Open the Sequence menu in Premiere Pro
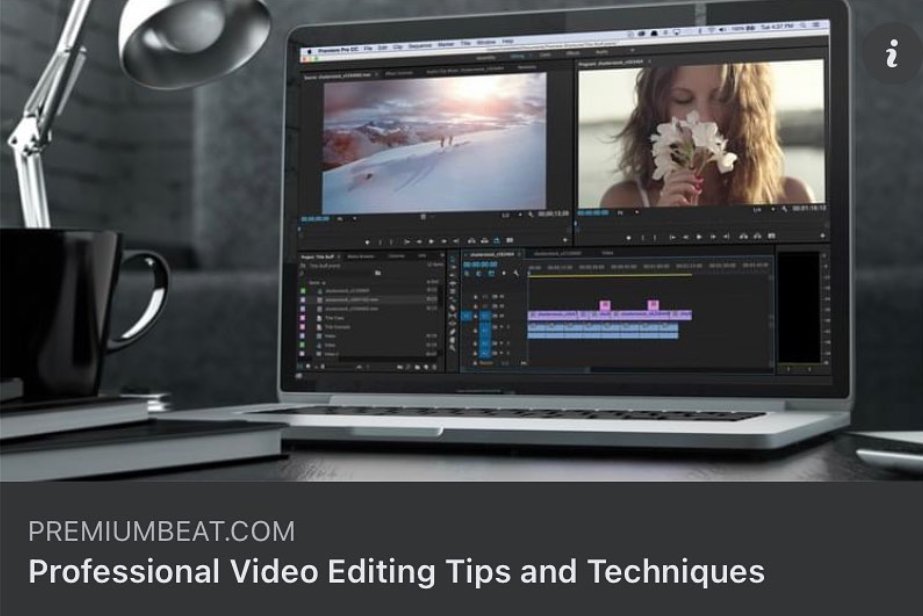 tap(420, 45)
